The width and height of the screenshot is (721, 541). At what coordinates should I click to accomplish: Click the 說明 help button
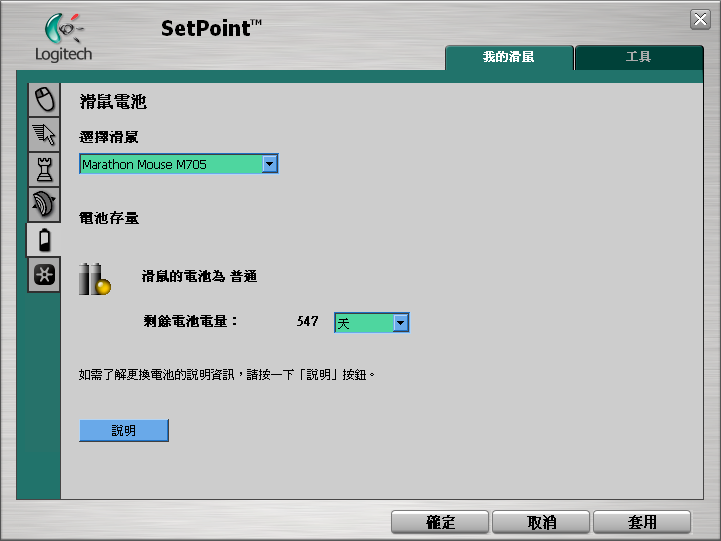pyautogui.click(x=124, y=430)
